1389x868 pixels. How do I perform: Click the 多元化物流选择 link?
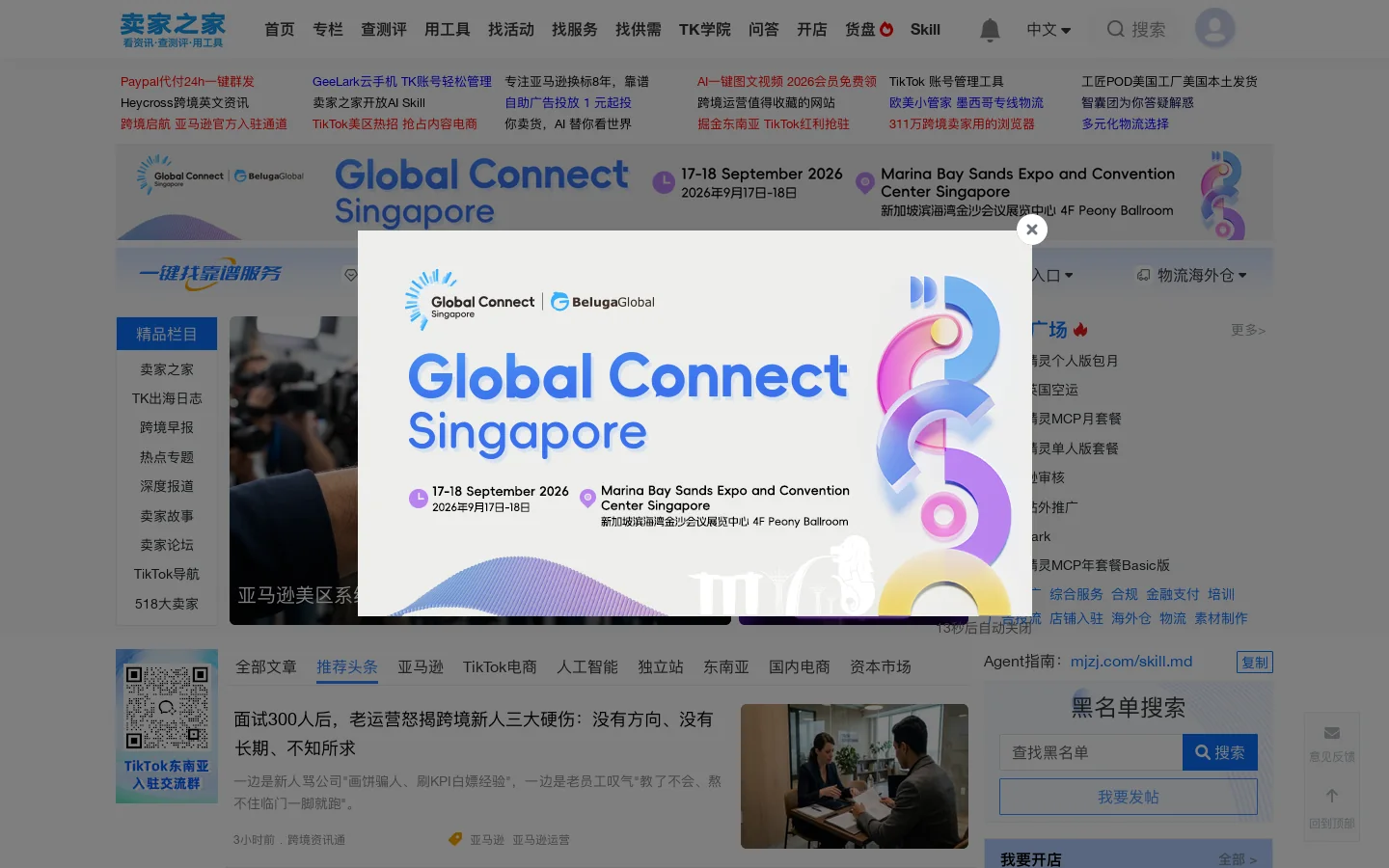1125,124
